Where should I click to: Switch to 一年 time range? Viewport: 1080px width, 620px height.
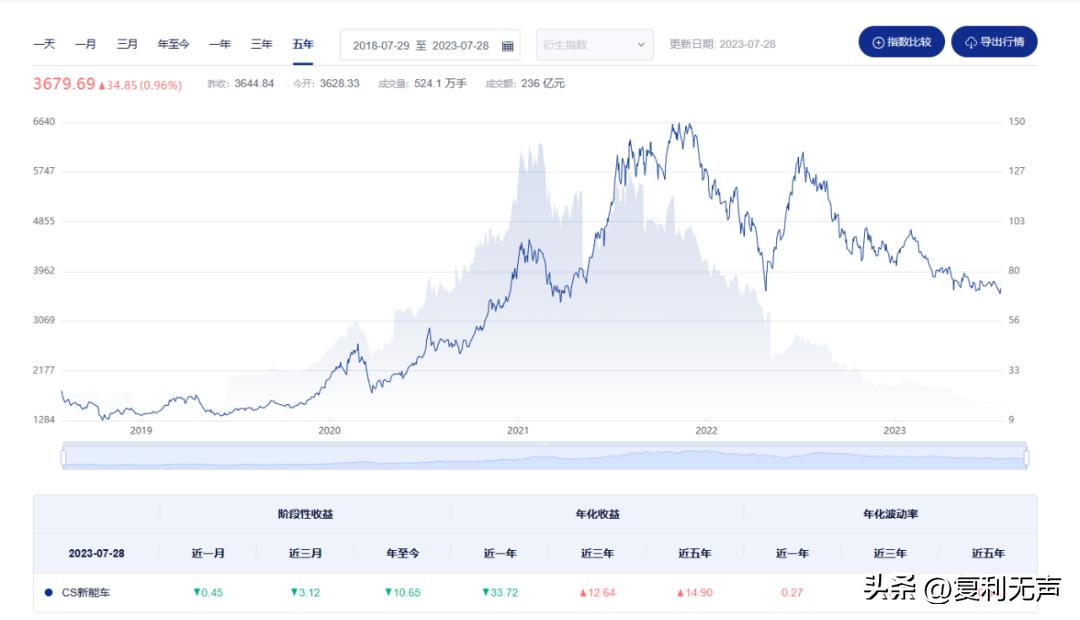[x=219, y=44]
